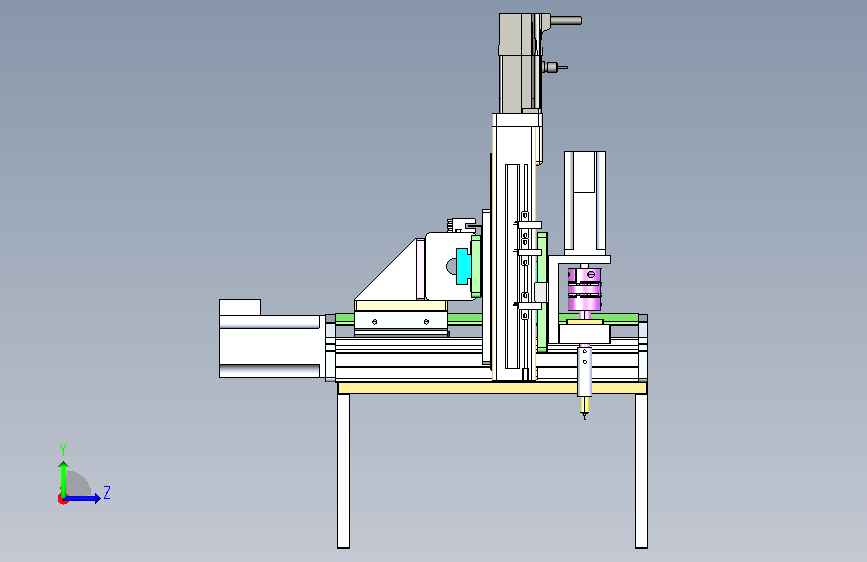The height and width of the screenshot is (562, 867).
Task: Select the white cylinder below the coupling
Action: pyautogui.click(x=584, y=372)
